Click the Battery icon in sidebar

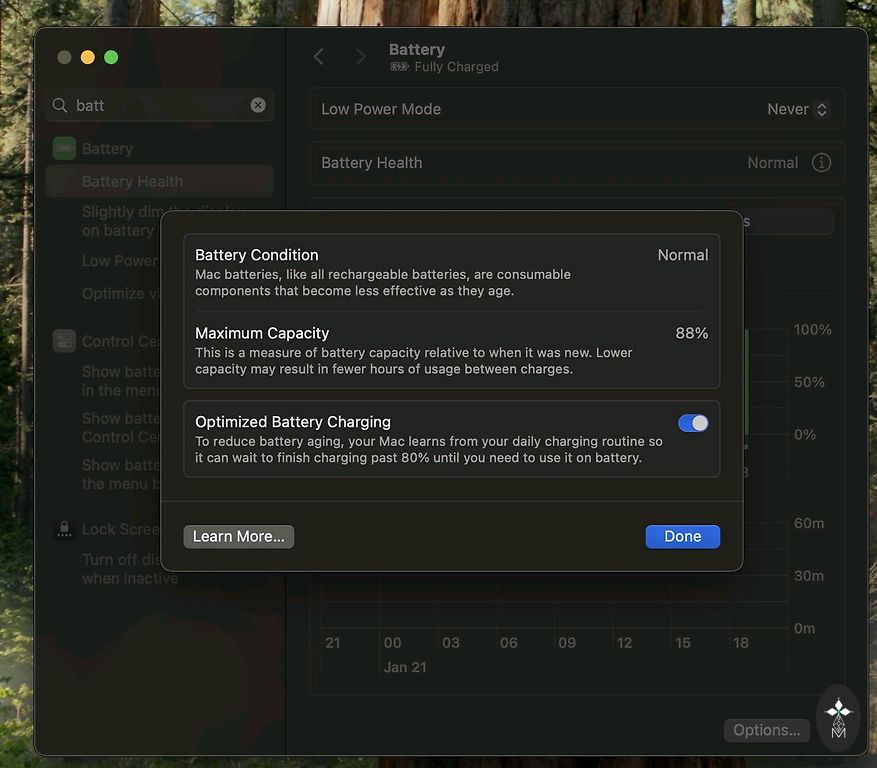pos(64,149)
